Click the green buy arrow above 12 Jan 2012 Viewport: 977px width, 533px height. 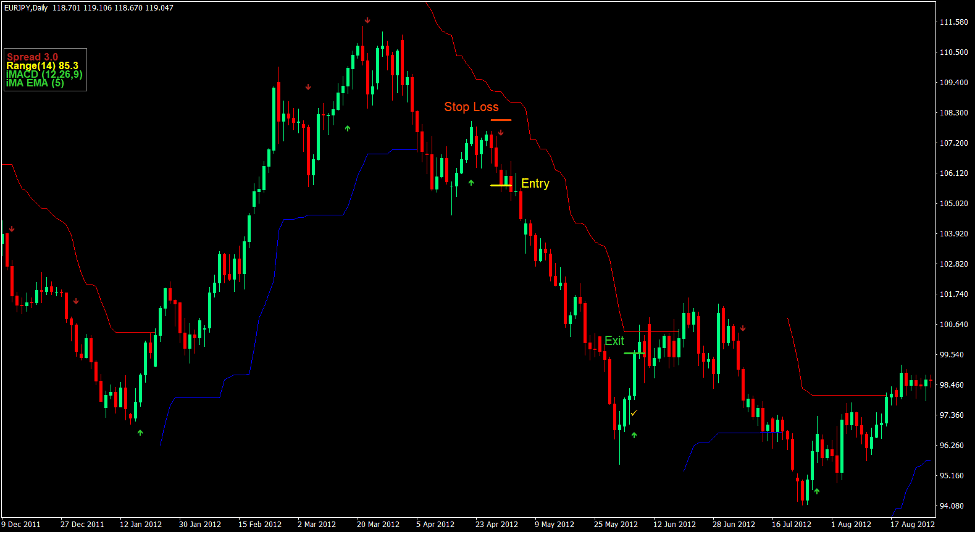tap(140, 432)
